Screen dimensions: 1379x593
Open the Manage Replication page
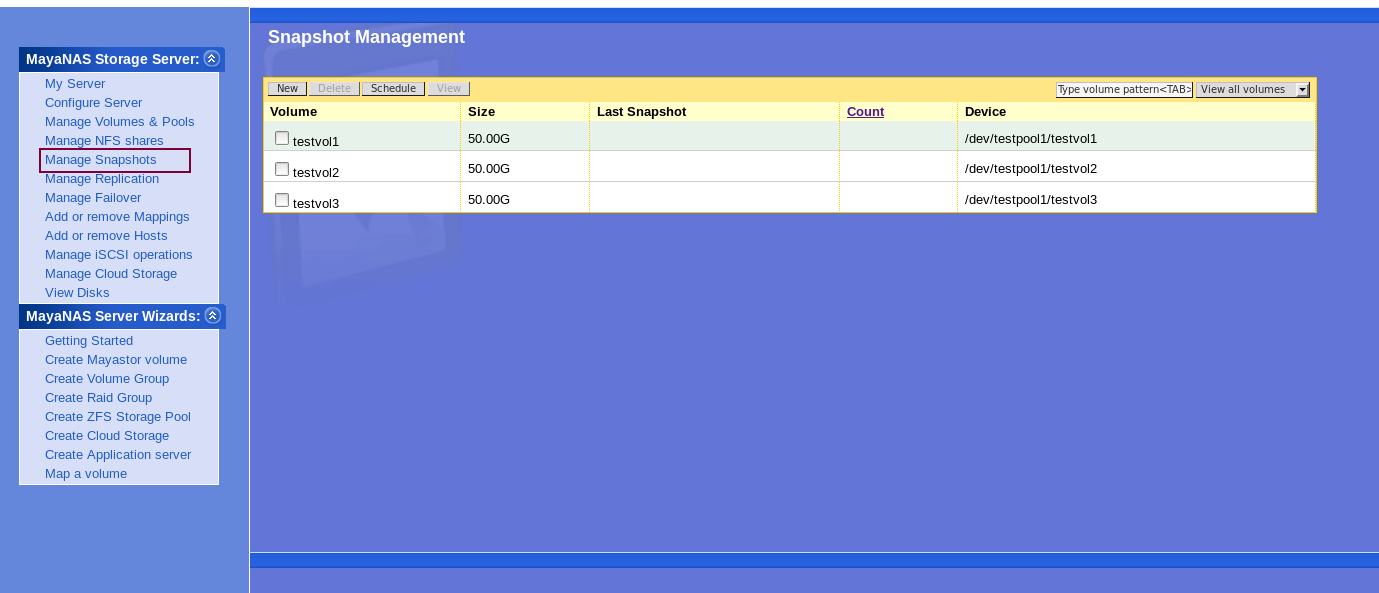point(102,179)
